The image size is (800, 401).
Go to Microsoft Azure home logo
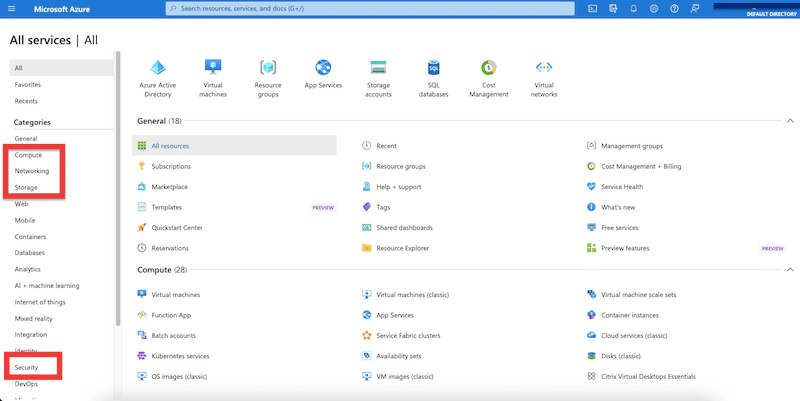point(62,9)
